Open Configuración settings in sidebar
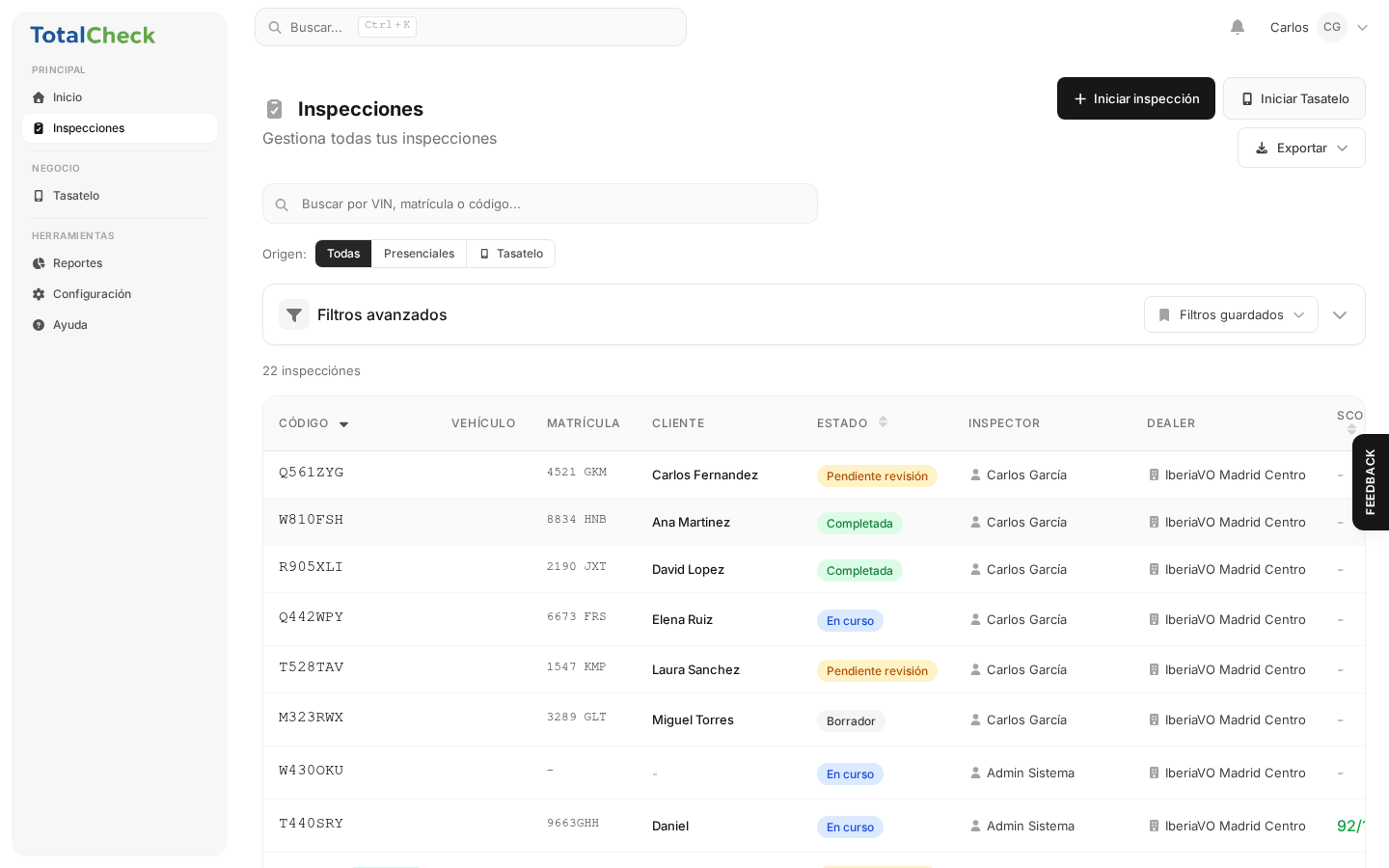The width and height of the screenshot is (1389, 868). click(x=92, y=294)
